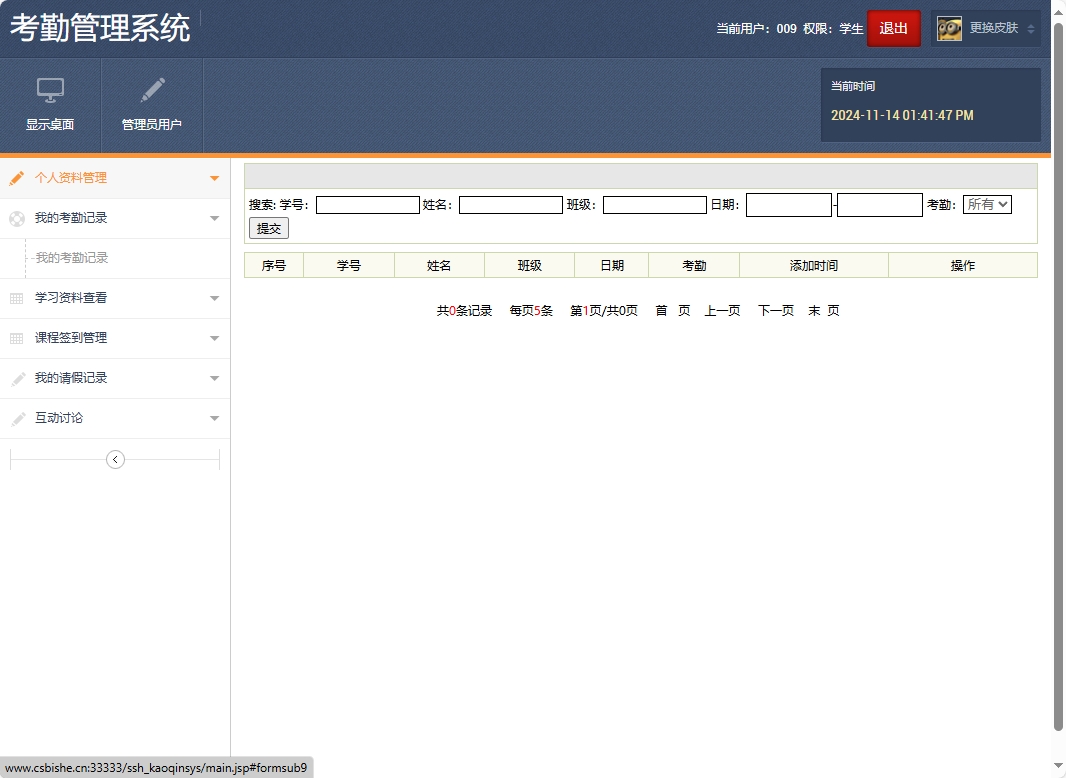Click the 更换皮肤 avatar icon
This screenshot has width=1066, height=778.
click(948, 28)
